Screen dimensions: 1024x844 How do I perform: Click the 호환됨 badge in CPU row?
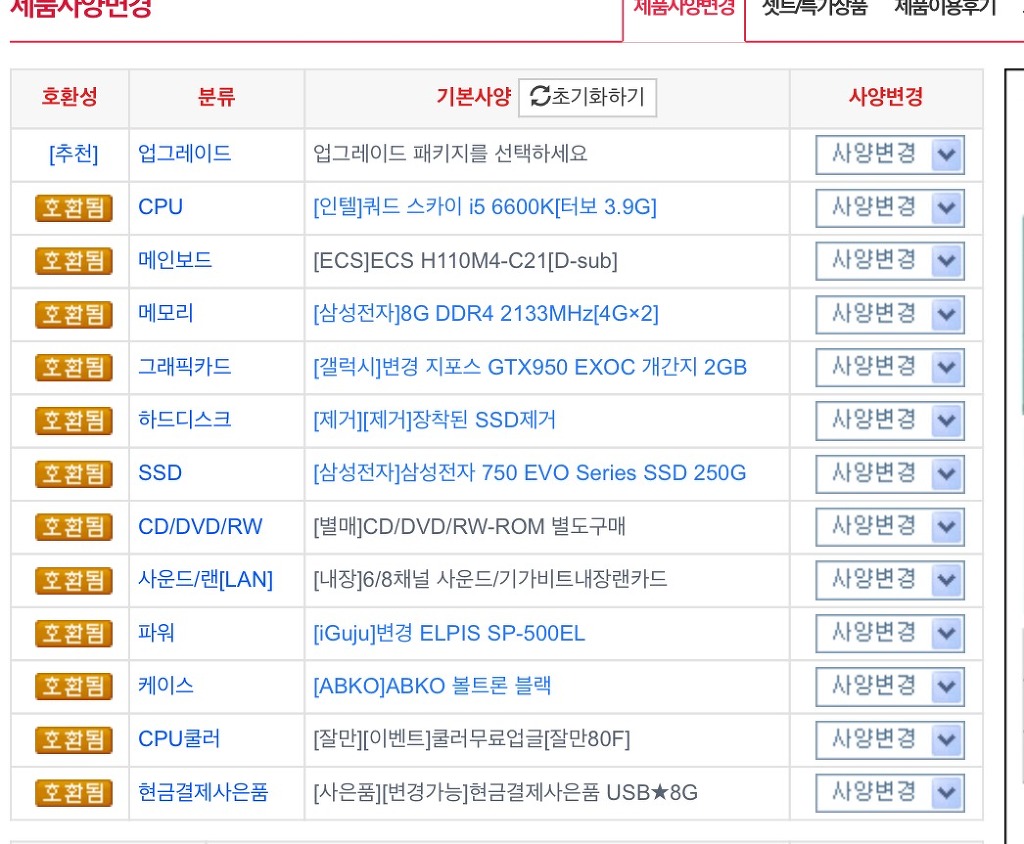tap(74, 208)
